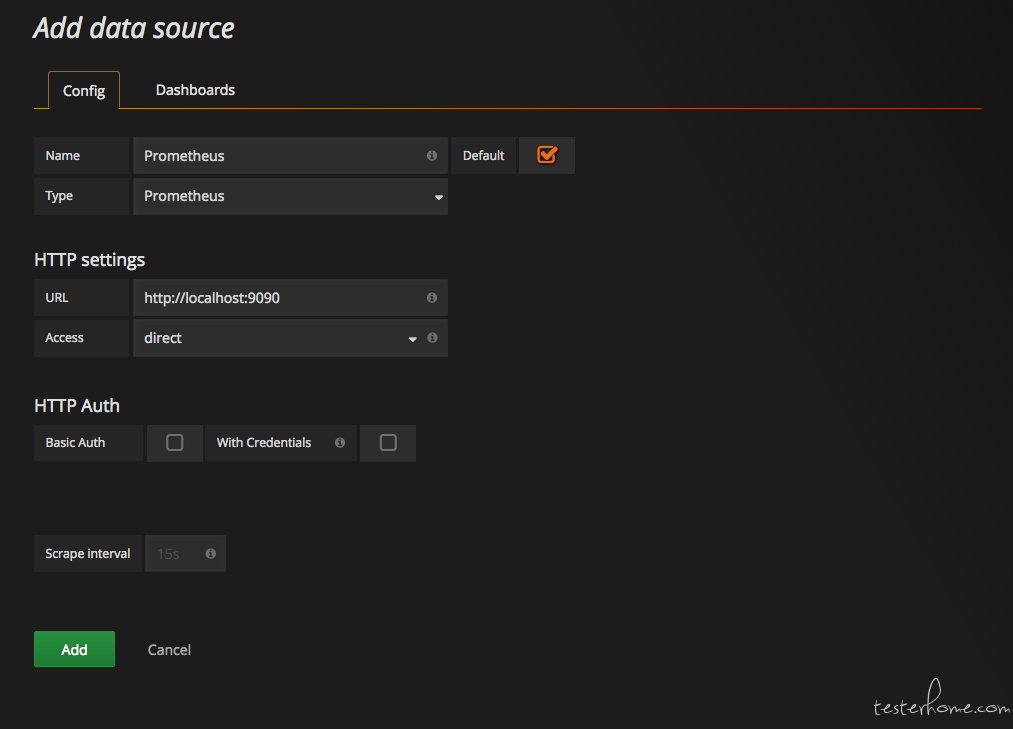Click the 'With Credentials' label
The height and width of the screenshot is (729, 1013).
(x=264, y=443)
